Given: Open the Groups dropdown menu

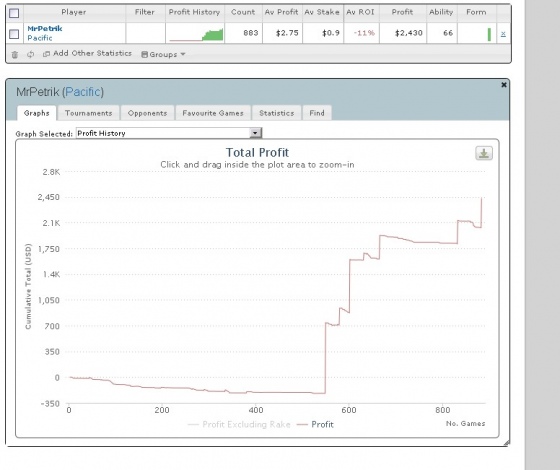Looking at the screenshot, I should click(164, 54).
